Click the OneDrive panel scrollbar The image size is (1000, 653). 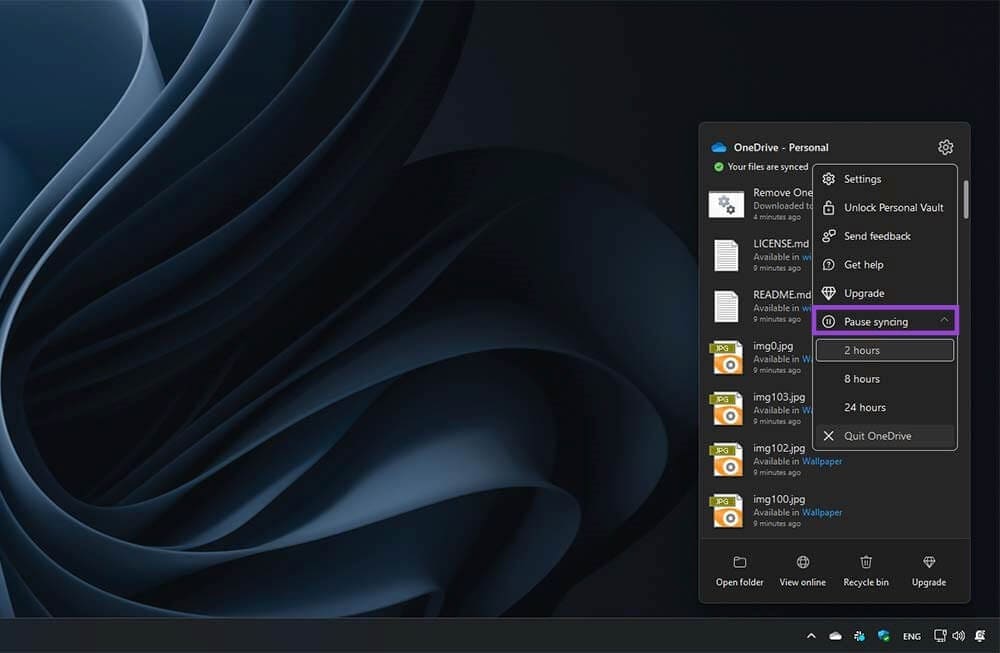[966, 200]
